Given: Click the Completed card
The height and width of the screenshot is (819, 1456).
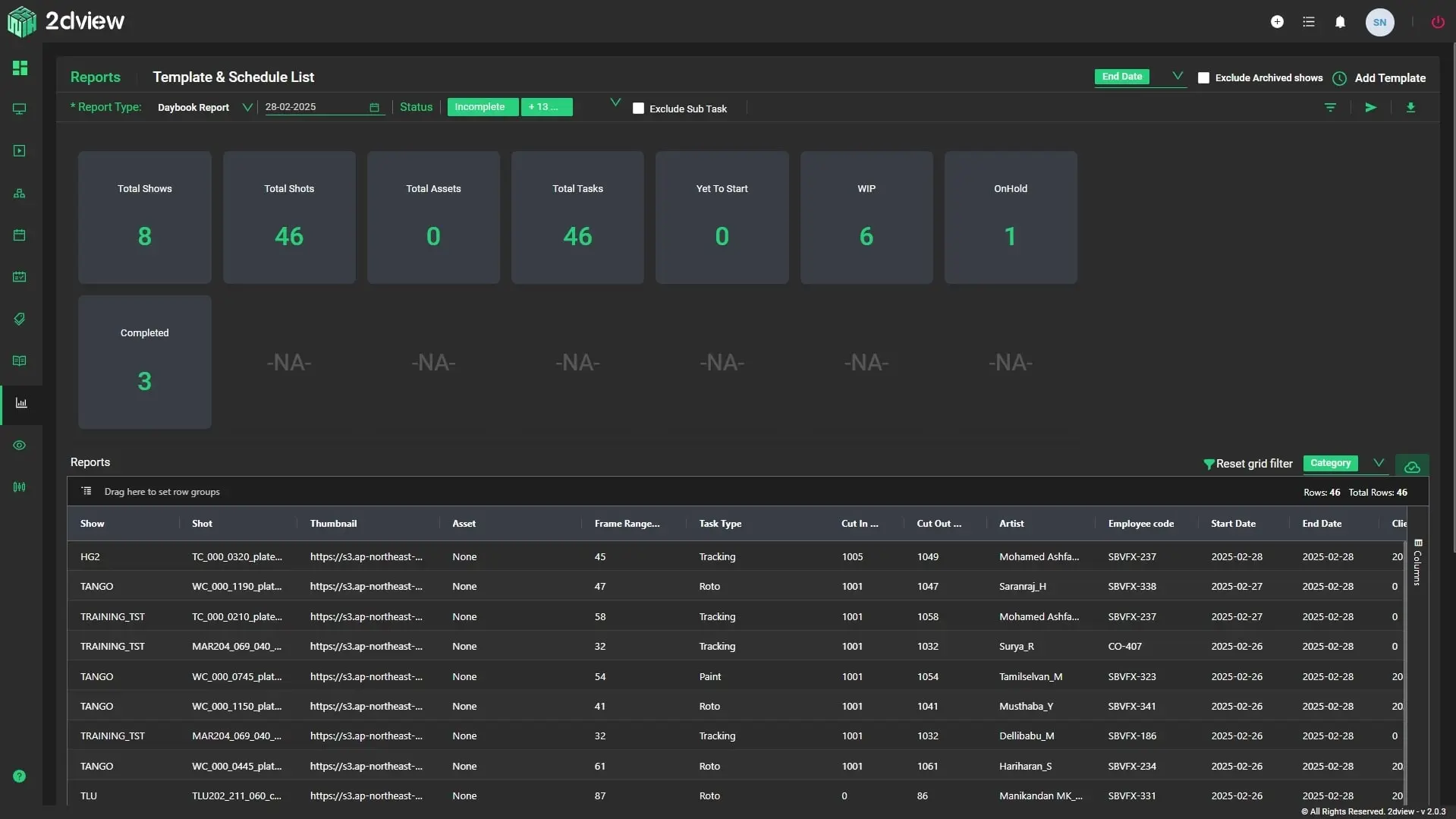Looking at the screenshot, I should (145, 362).
